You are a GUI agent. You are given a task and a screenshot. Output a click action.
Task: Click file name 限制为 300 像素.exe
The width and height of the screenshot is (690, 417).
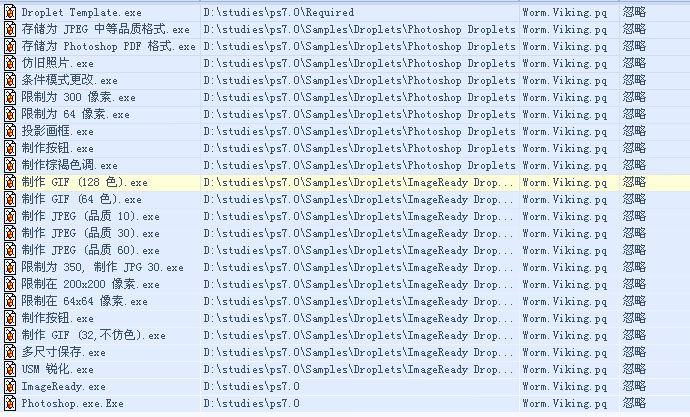(78, 97)
